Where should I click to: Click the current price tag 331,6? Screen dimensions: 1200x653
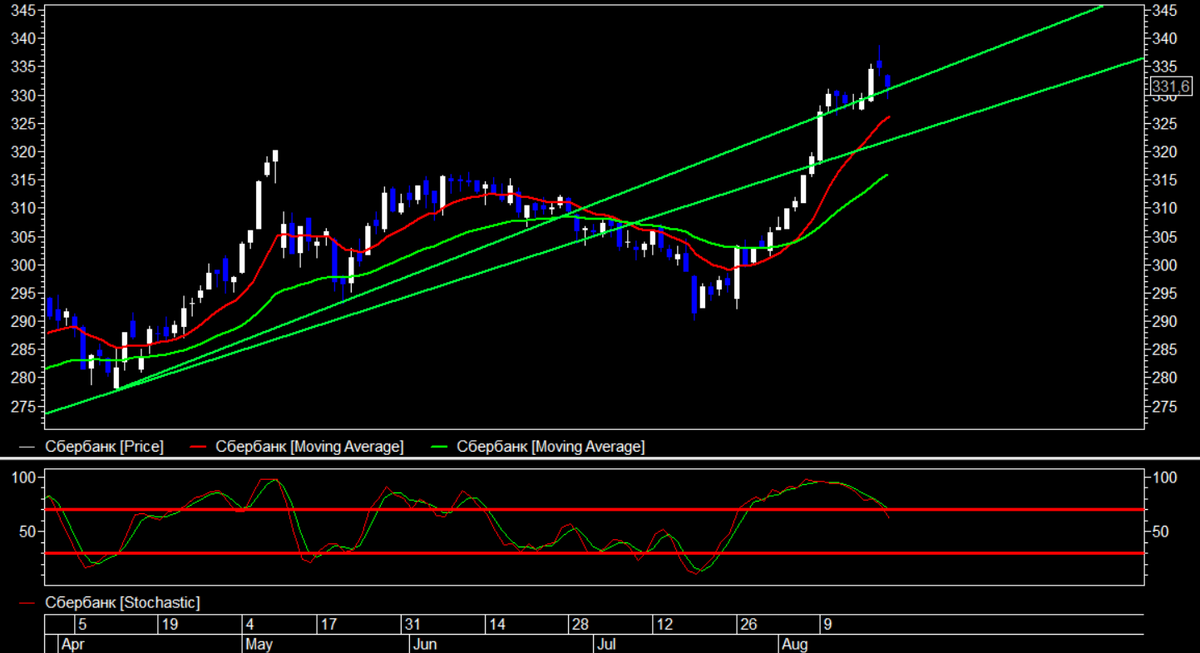click(1170, 87)
